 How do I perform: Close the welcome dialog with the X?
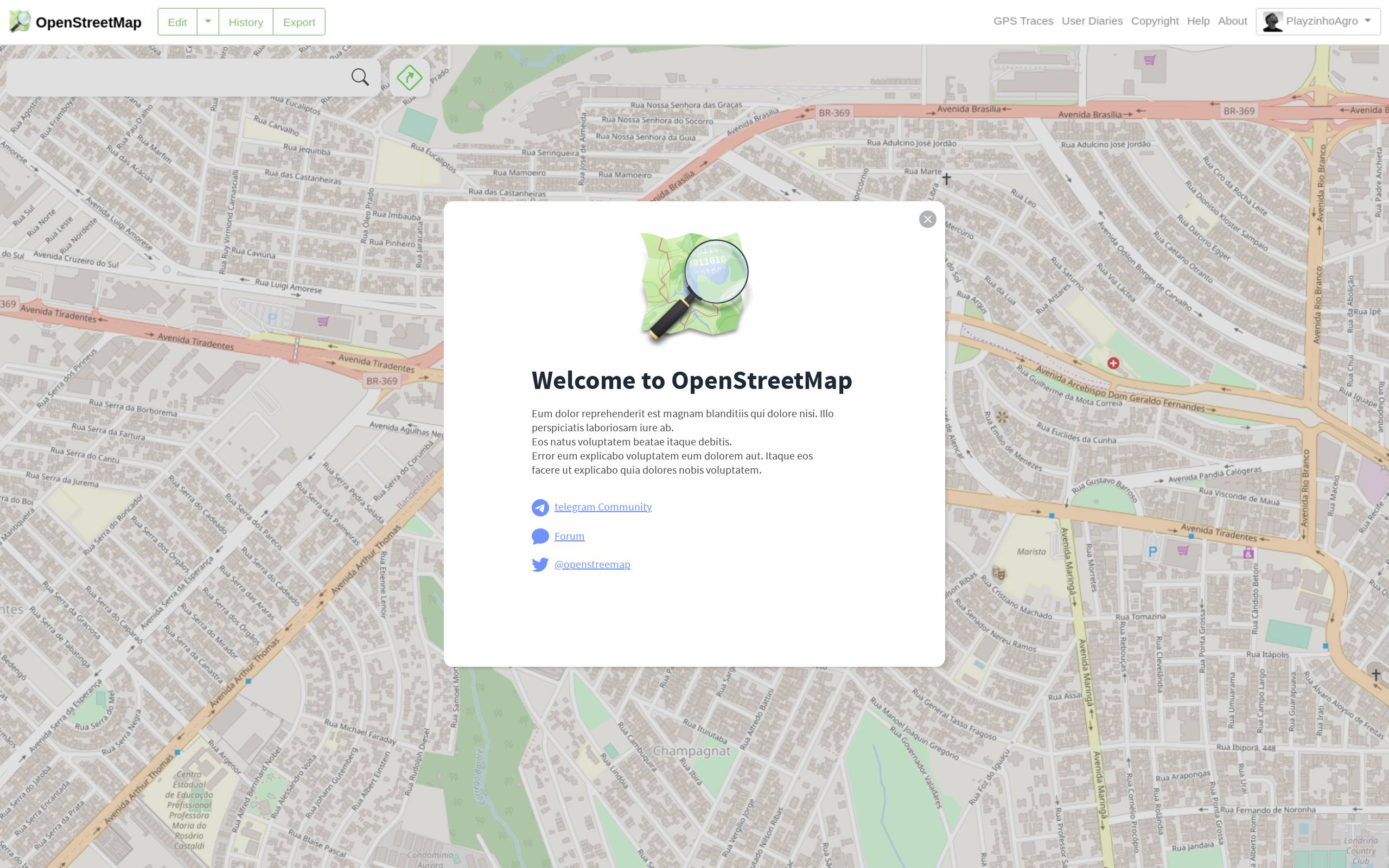coord(927,219)
